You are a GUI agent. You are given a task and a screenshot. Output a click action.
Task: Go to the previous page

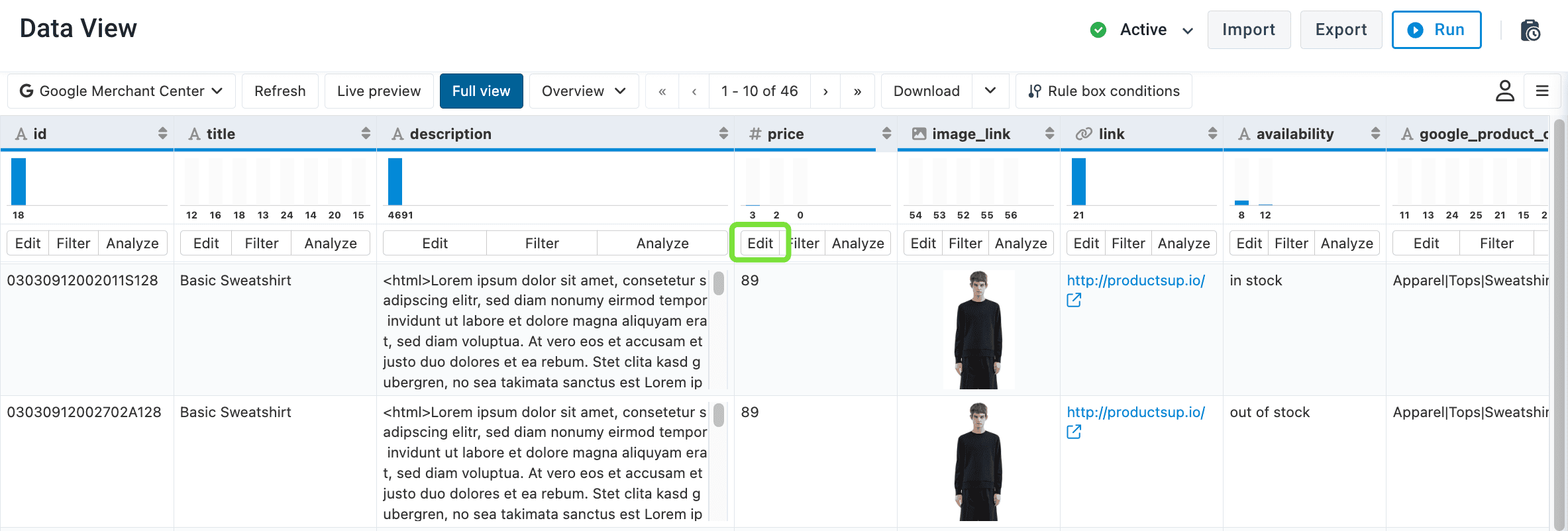[694, 91]
